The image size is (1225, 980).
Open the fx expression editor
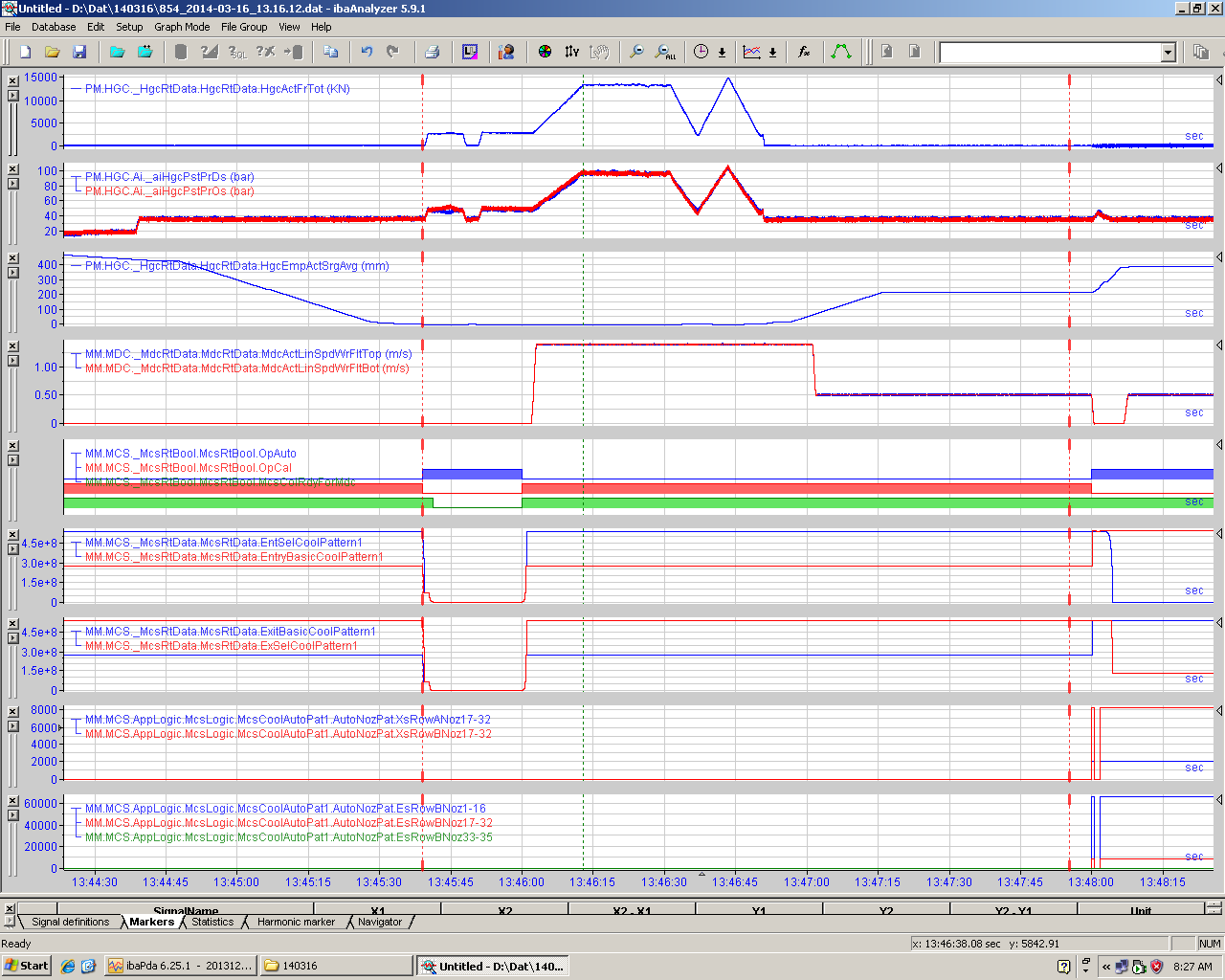tap(804, 52)
